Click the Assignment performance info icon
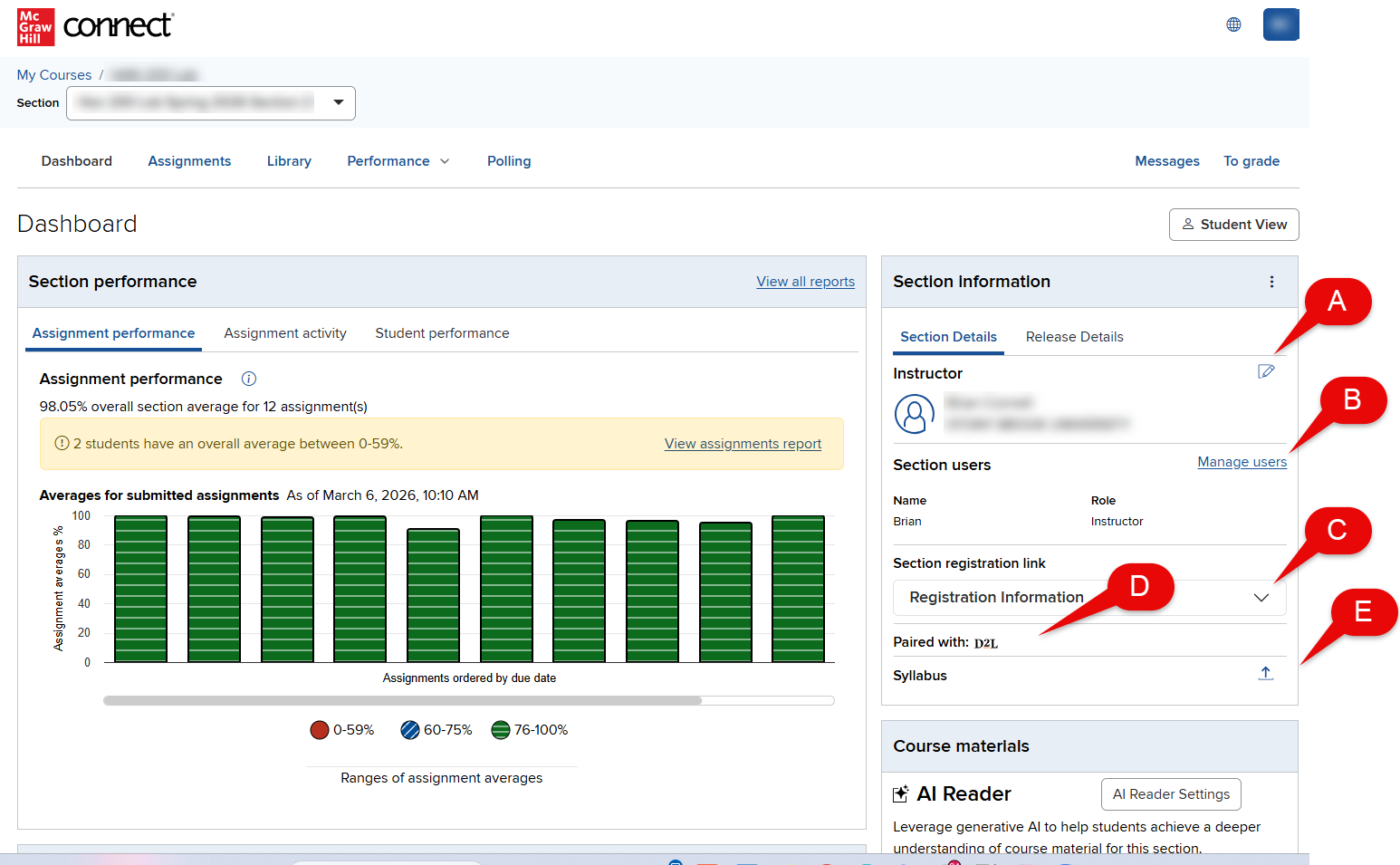 tap(249, 379)
